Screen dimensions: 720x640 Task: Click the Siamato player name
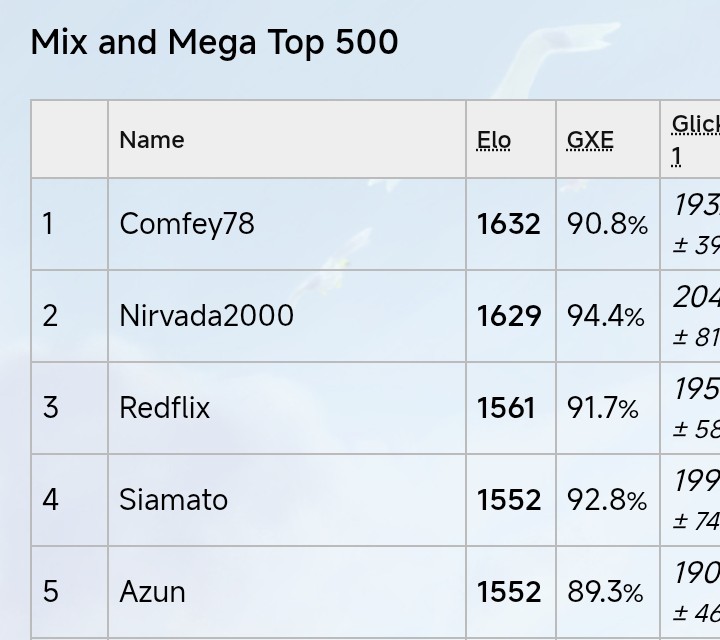[x=173, y=500]
